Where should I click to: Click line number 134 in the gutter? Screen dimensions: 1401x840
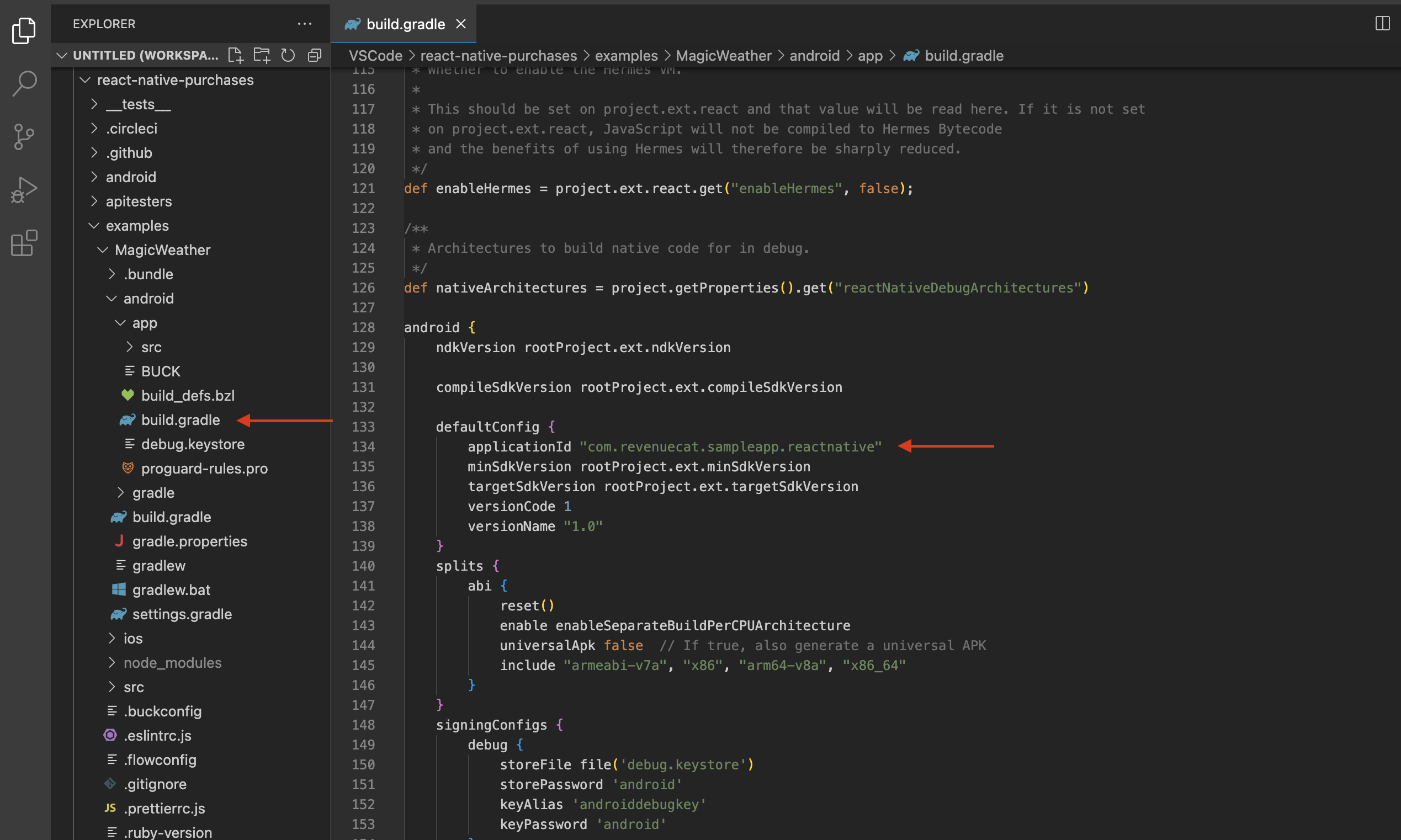(363, 446)
